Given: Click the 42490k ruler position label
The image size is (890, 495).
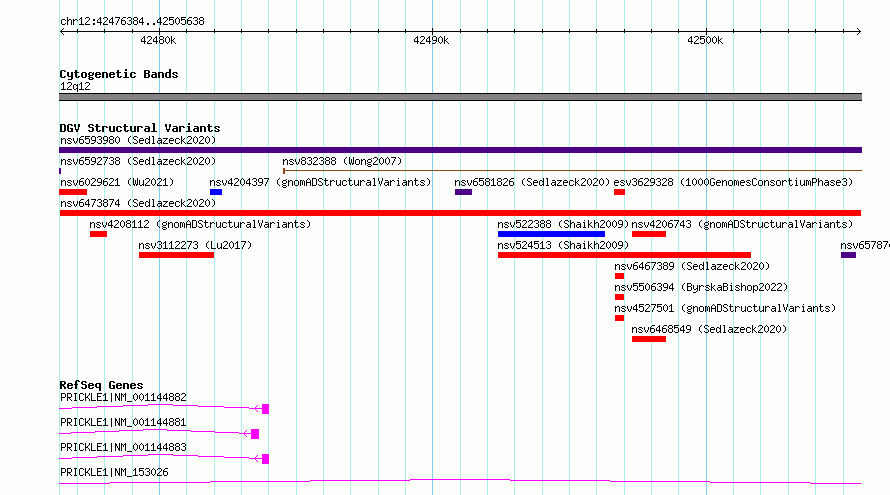Looking at the screenshot, I should (x=431, y=40).
